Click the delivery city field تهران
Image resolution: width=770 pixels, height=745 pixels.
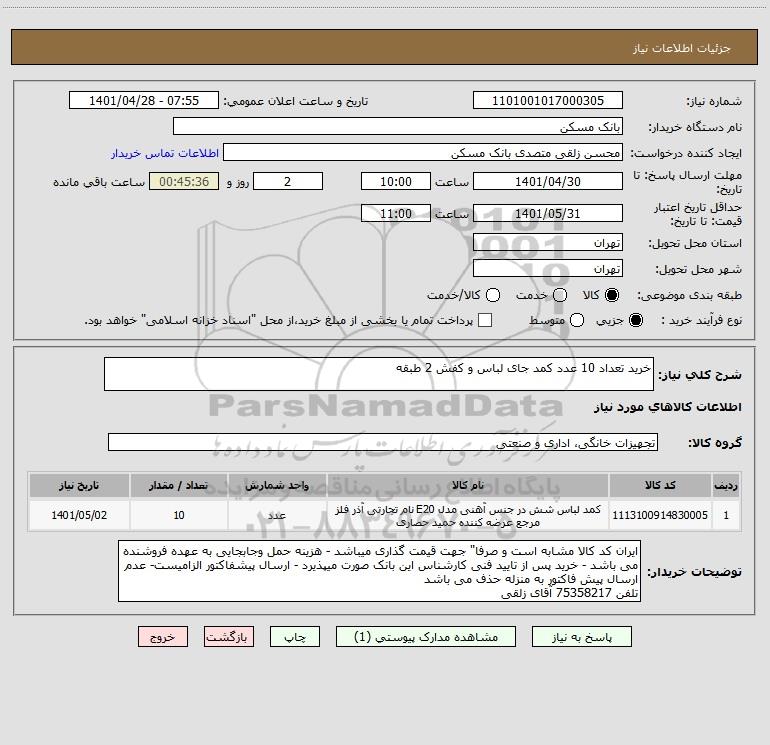point(548,269)
